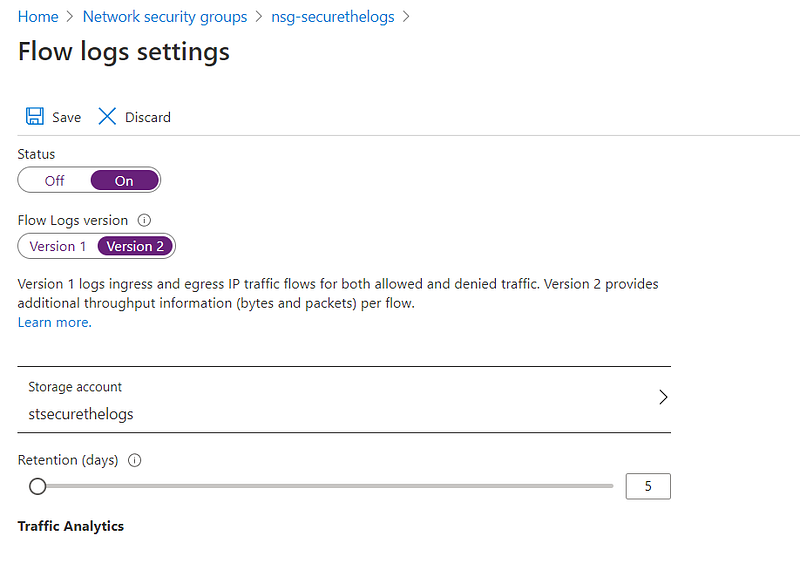Navigate to Network security groups breadcrumb
Viewport: 800px width, 564px height.
tap(165, 17)
